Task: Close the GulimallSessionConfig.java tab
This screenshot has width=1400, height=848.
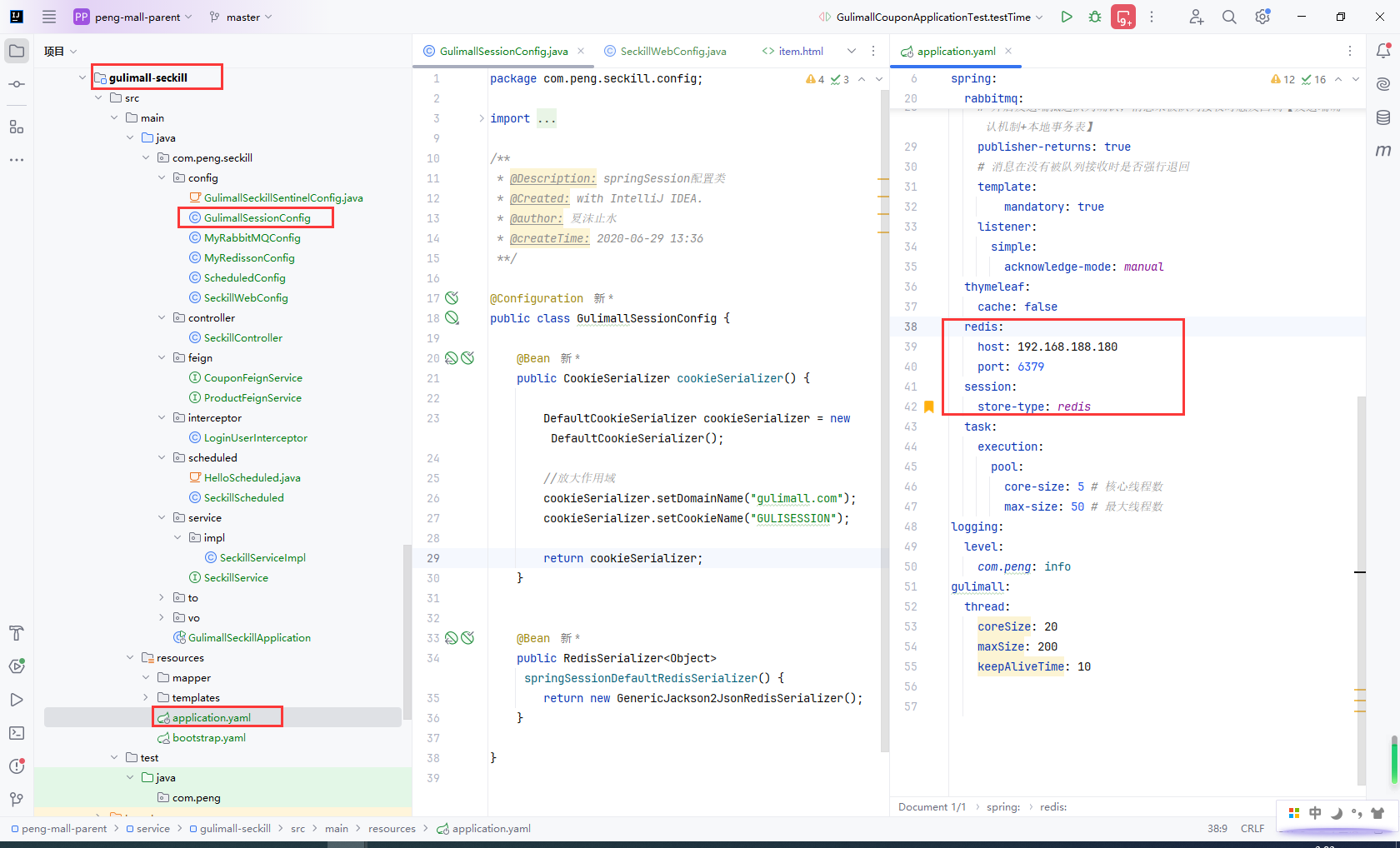Action: coord(581,51)
